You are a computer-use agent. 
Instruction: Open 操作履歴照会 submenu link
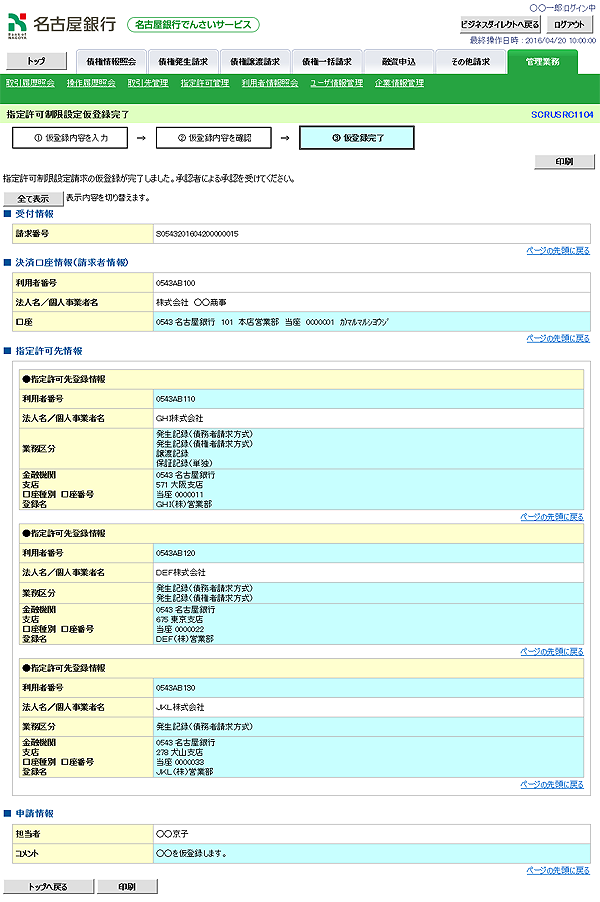[x=91, y=83]
